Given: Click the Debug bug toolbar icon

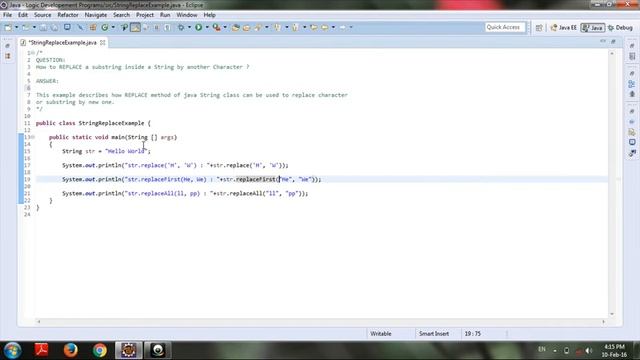Looking at the screenshot, I should (x=181, y=27).
